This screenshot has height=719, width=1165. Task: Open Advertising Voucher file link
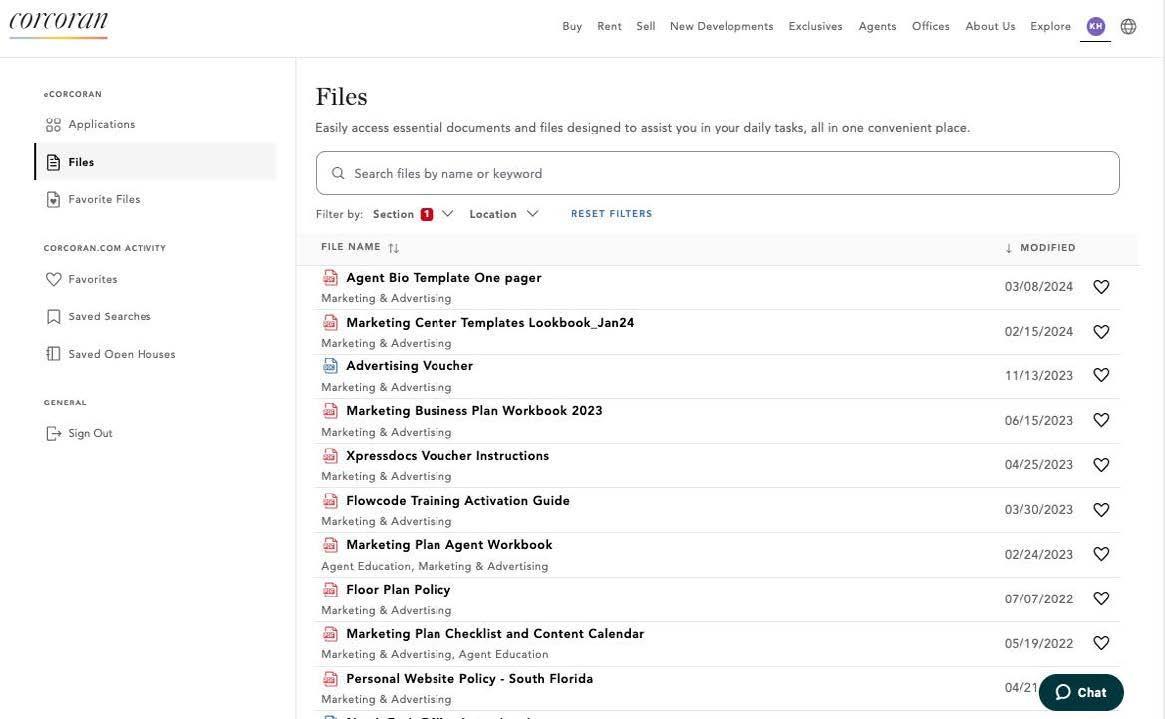pos(409,365)
